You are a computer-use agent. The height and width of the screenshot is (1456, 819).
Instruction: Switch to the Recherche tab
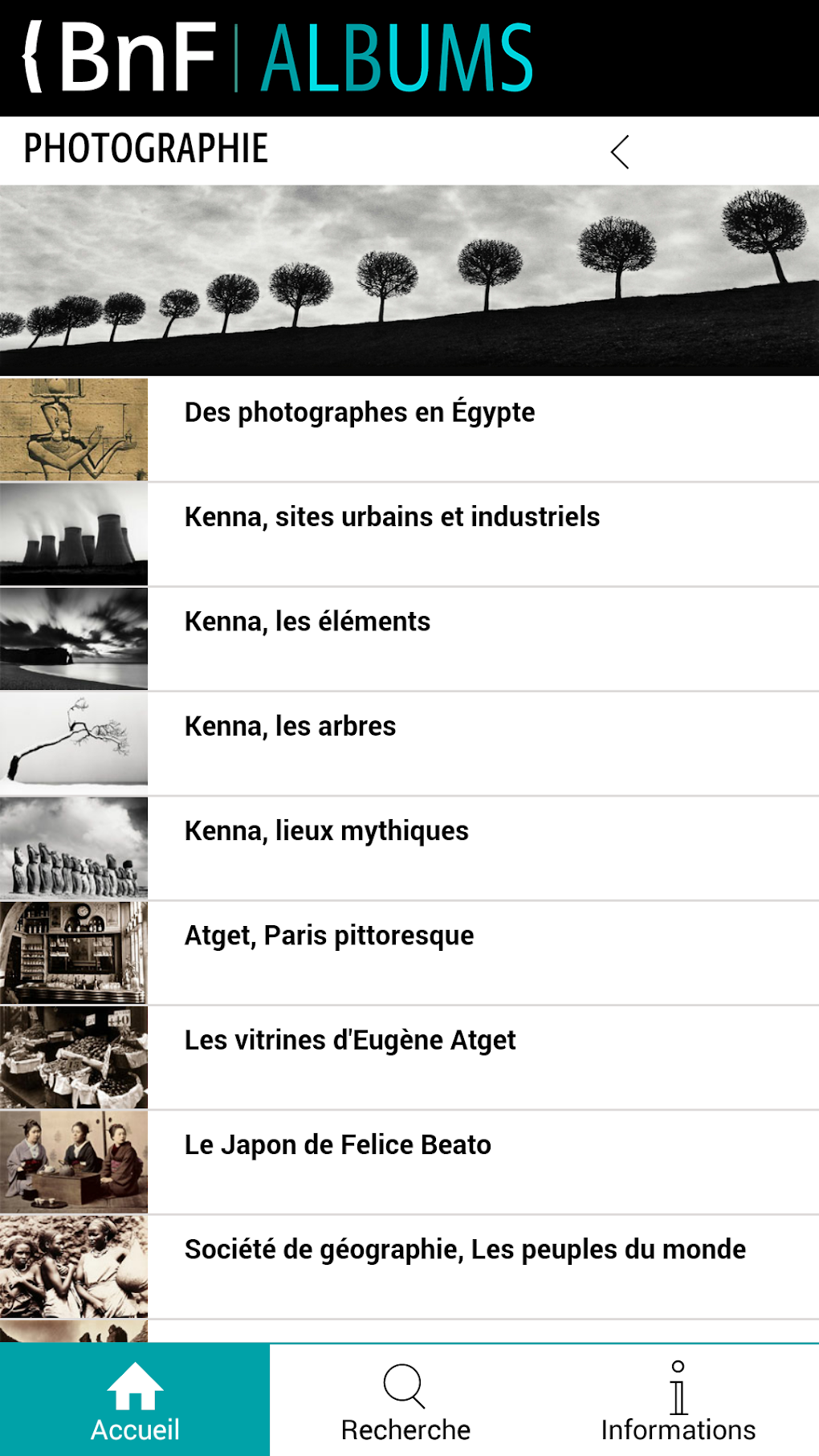pyautogui.click(x=405, y=1429)
